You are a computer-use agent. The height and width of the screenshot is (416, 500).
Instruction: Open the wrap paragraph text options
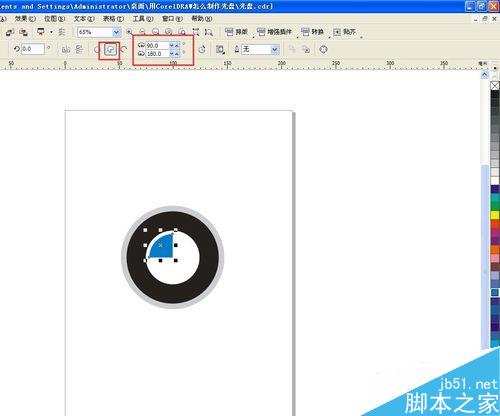[220, 50]
